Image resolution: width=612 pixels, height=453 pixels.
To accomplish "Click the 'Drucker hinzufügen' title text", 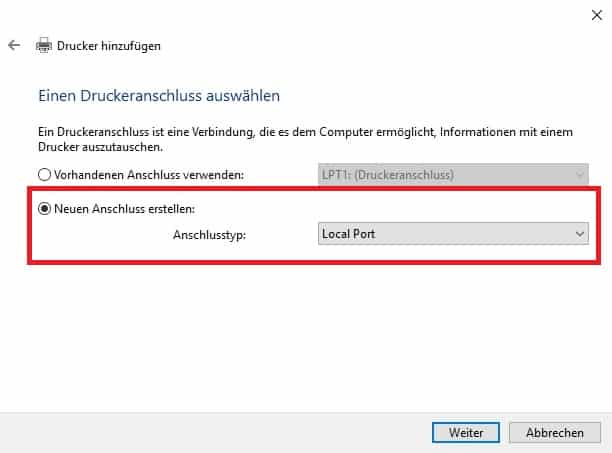I will [x=109, y=46].
